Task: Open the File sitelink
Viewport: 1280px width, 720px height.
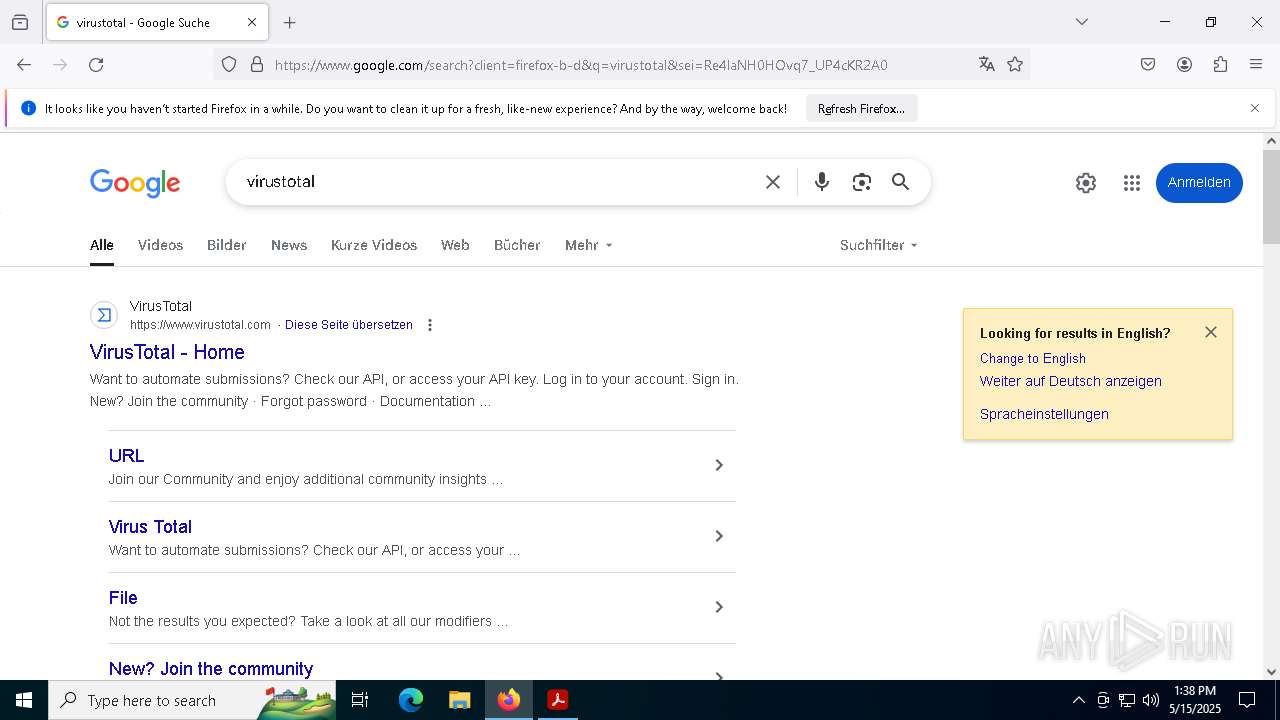Action: (x=123, y=598)
